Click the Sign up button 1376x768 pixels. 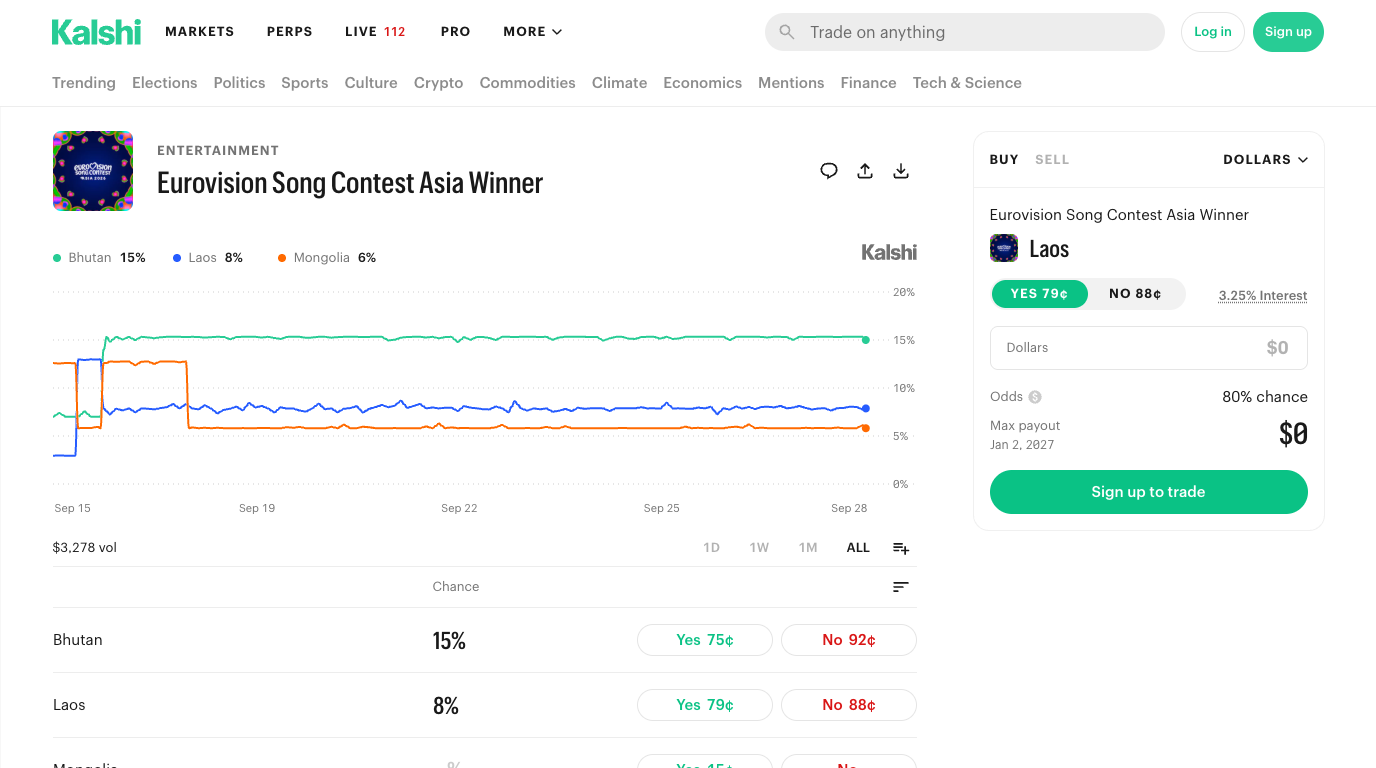point(1288,32)
